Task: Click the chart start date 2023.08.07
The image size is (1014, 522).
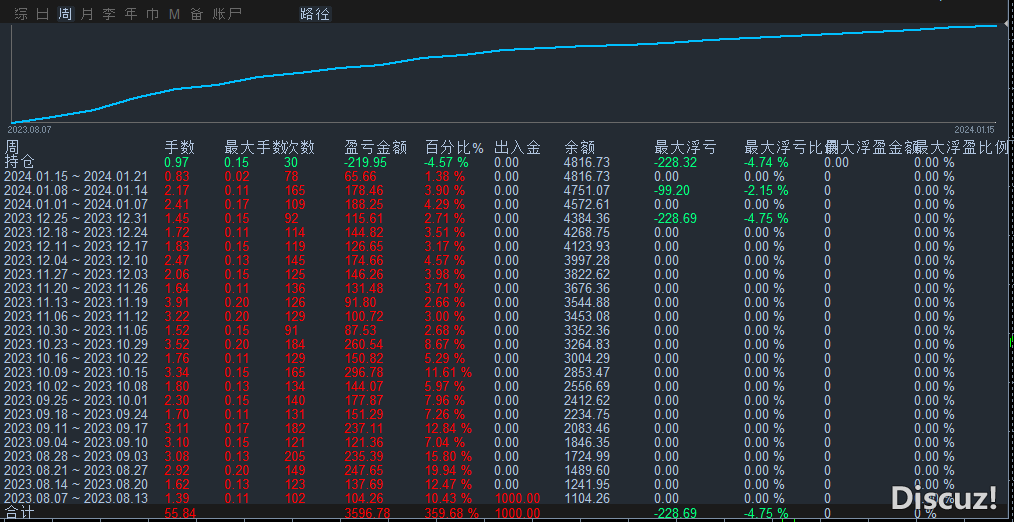Action: 30,129
